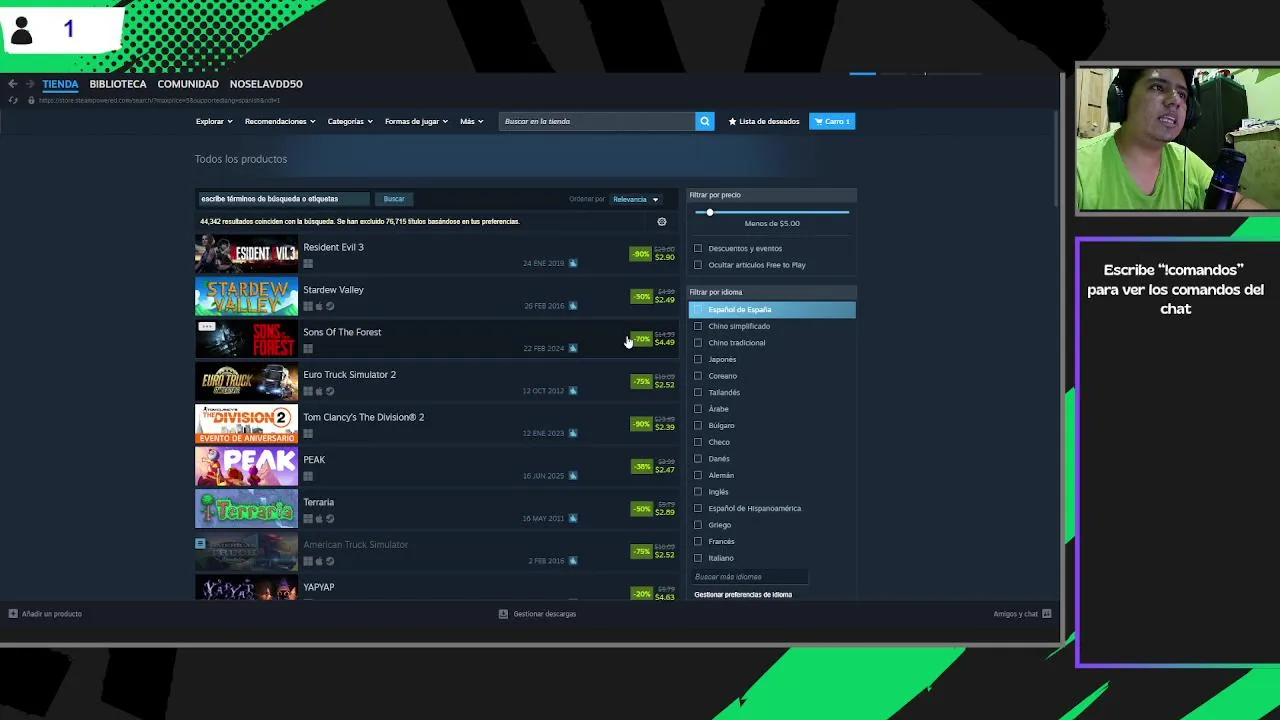
Task: Click the Amigos y chat icon
Action: (x=1047, y=614)
